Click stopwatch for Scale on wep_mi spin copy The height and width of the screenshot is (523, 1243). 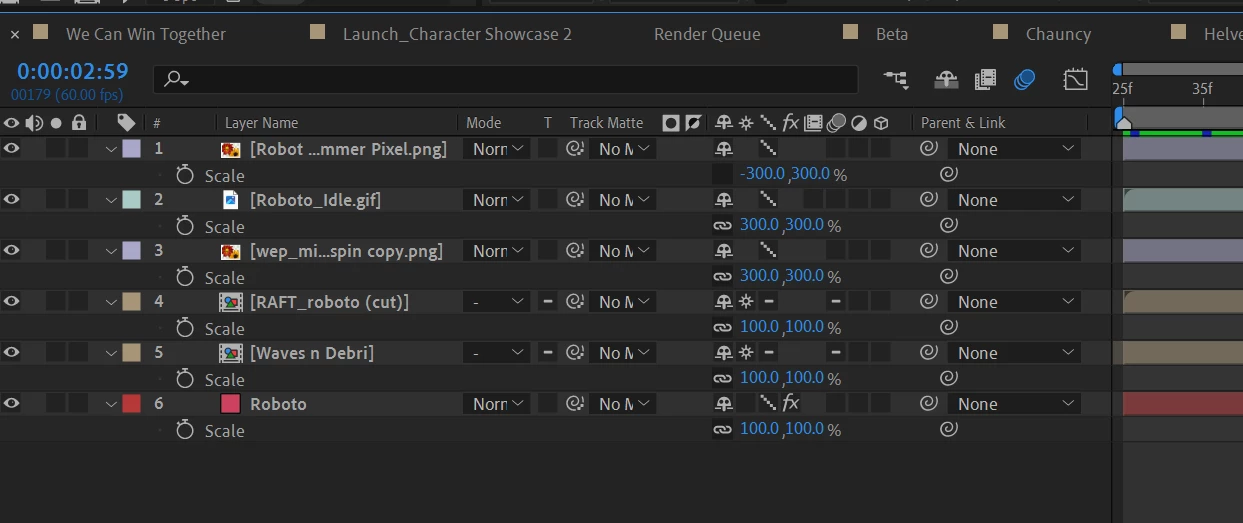pos(185,277)
